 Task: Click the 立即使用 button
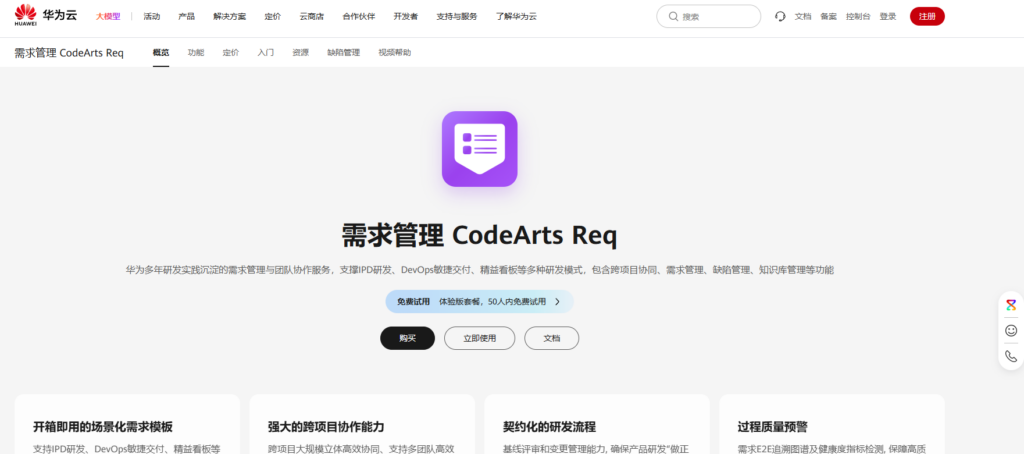(479, 338)
